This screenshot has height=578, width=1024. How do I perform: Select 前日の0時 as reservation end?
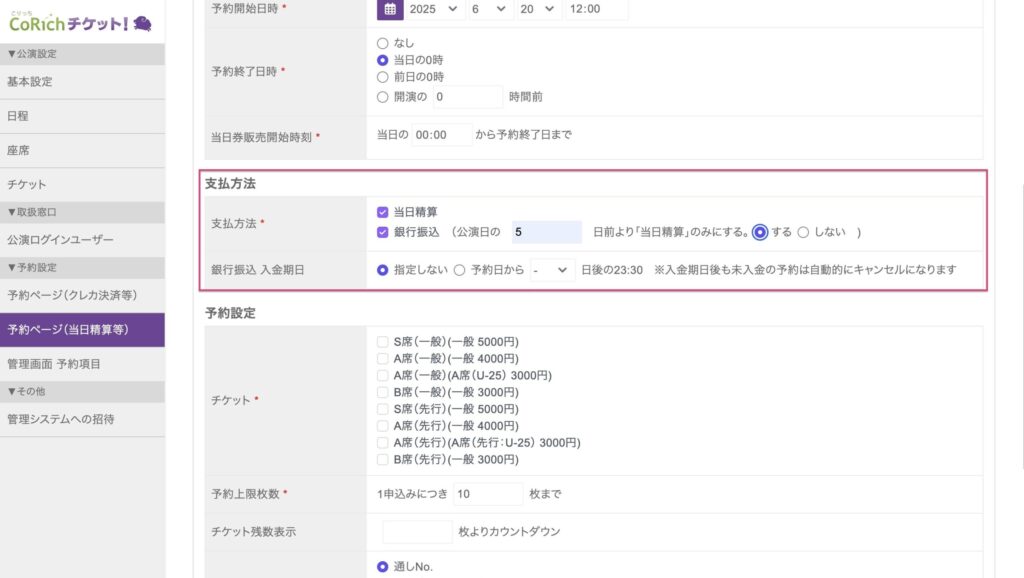382,77
